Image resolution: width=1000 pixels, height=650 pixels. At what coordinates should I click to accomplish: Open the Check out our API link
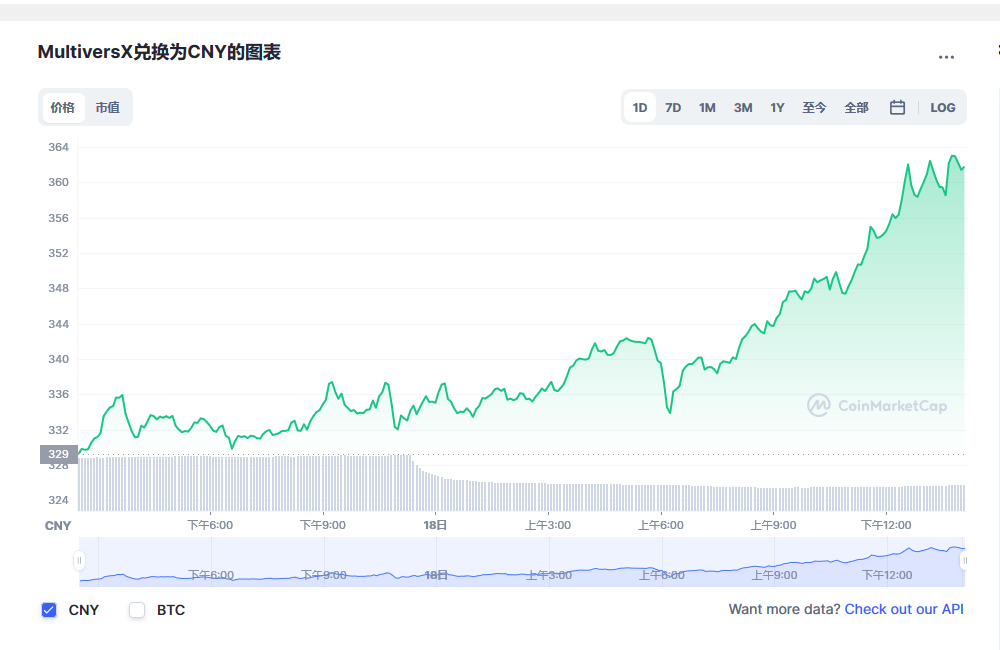click(x=904, y=609)
